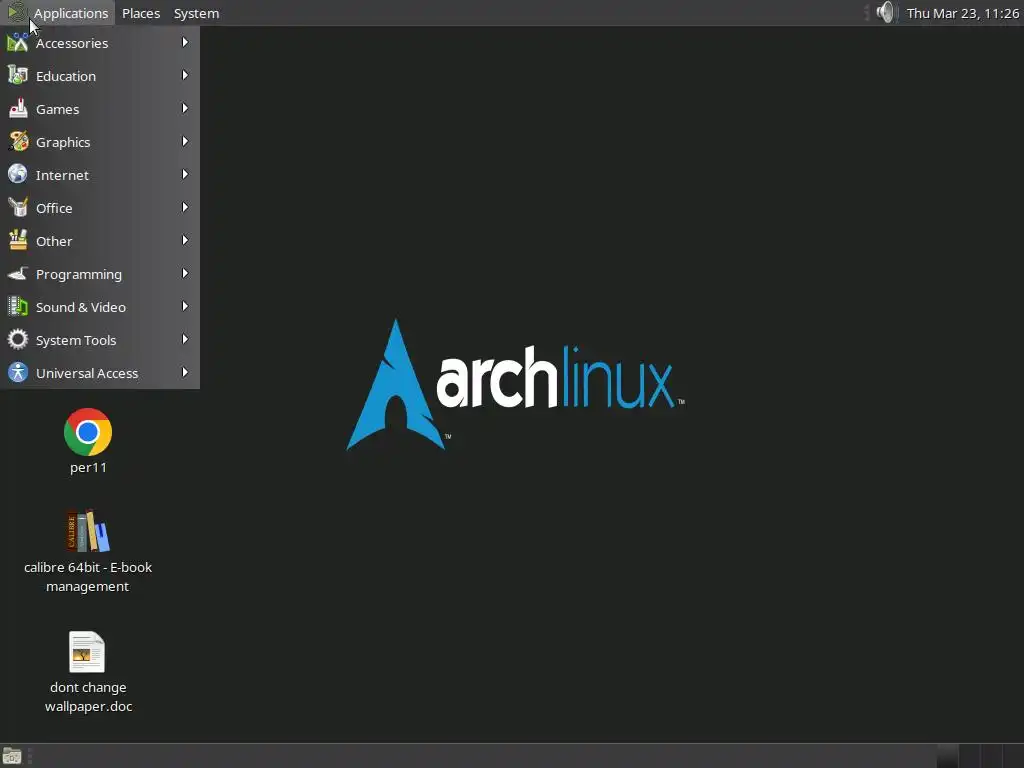Expand the Games submenu arrow

point(185,108)
